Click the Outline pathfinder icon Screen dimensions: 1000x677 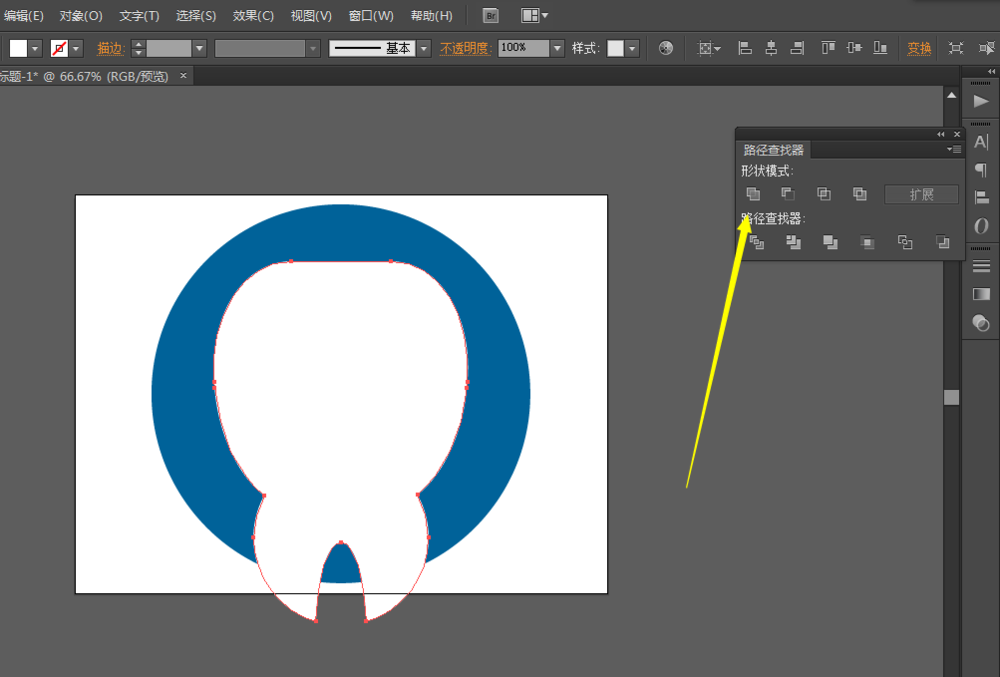point(905,242)
